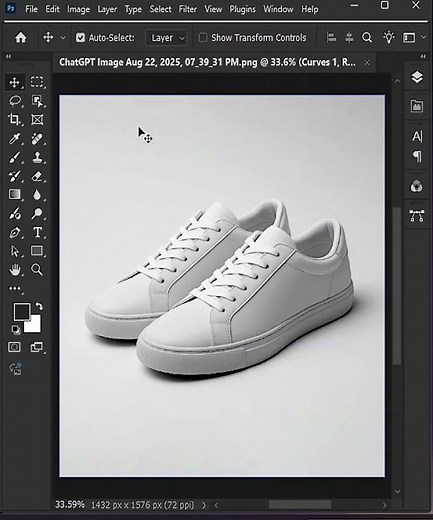Select the Lasso tool
Image resolution: width=433 pixels, height=520 pixels.
pyautogui.click(x=14, y=101)
